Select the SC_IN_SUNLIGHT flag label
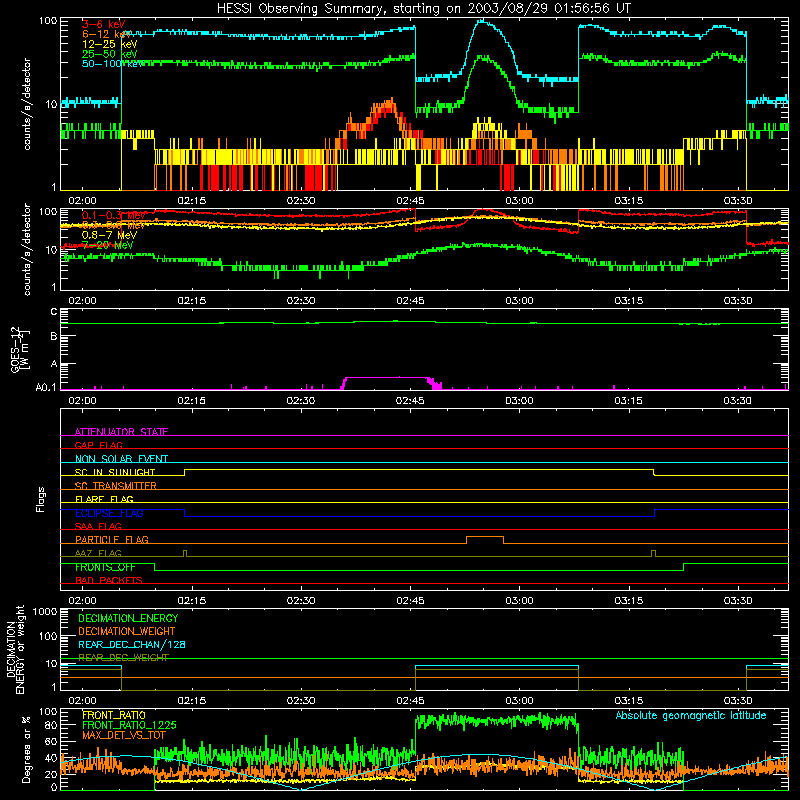Screen dimensions: 800x800 click(115, 472)
